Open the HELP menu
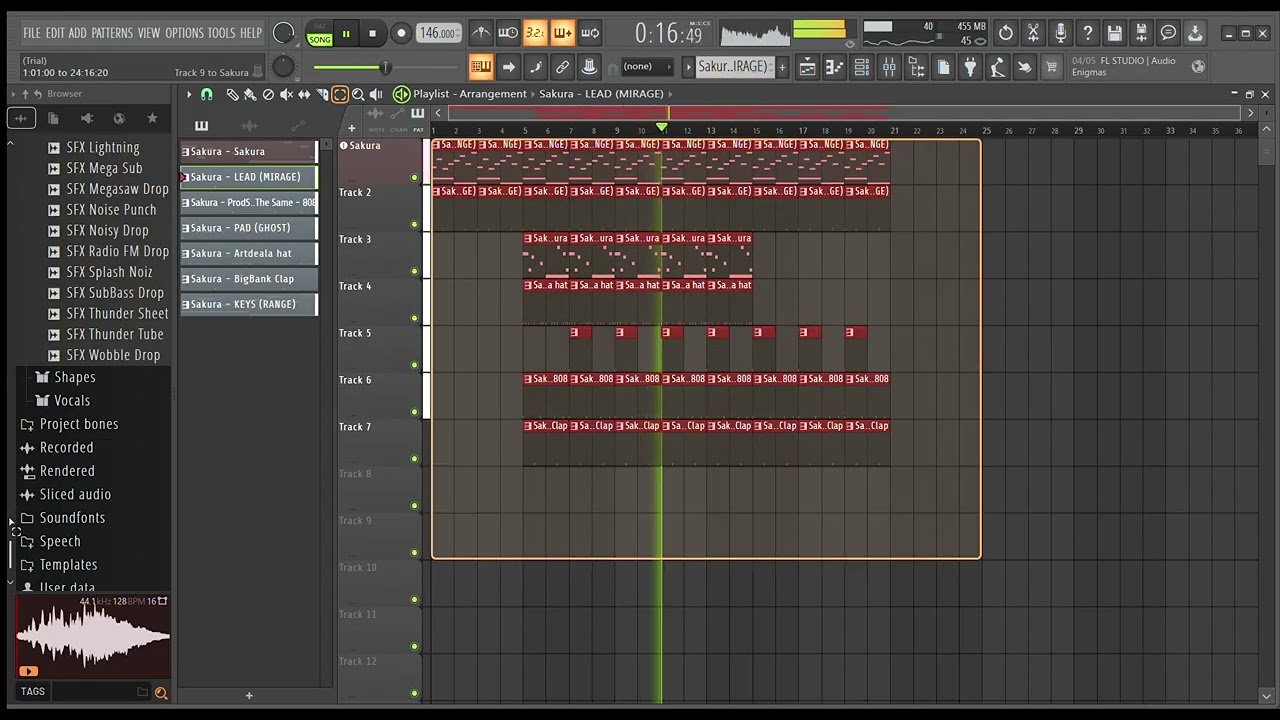Viewport: 1280px width, 720px height. (x=251, y=33)
